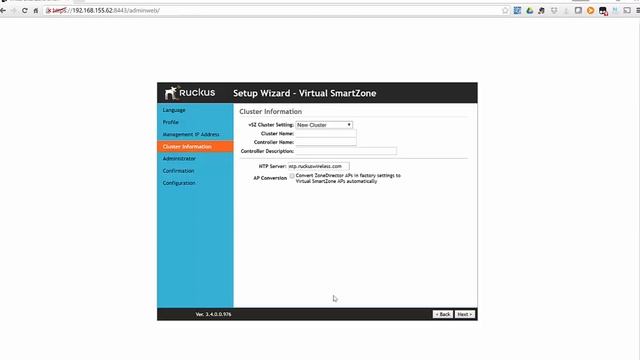Open the browser home page icon
The height and width of the screenshot is (360, 640).
[36, 11]
